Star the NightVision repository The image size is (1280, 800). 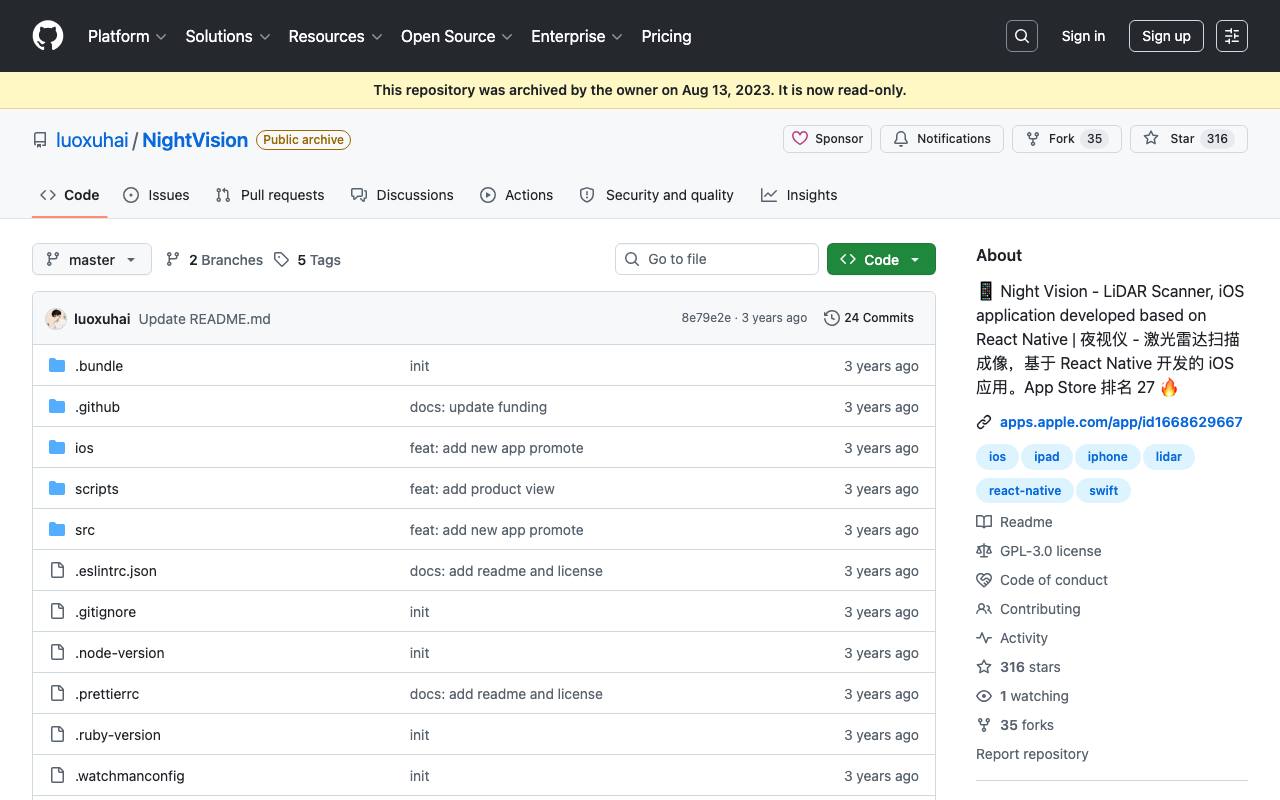[x=1189, y=139]
